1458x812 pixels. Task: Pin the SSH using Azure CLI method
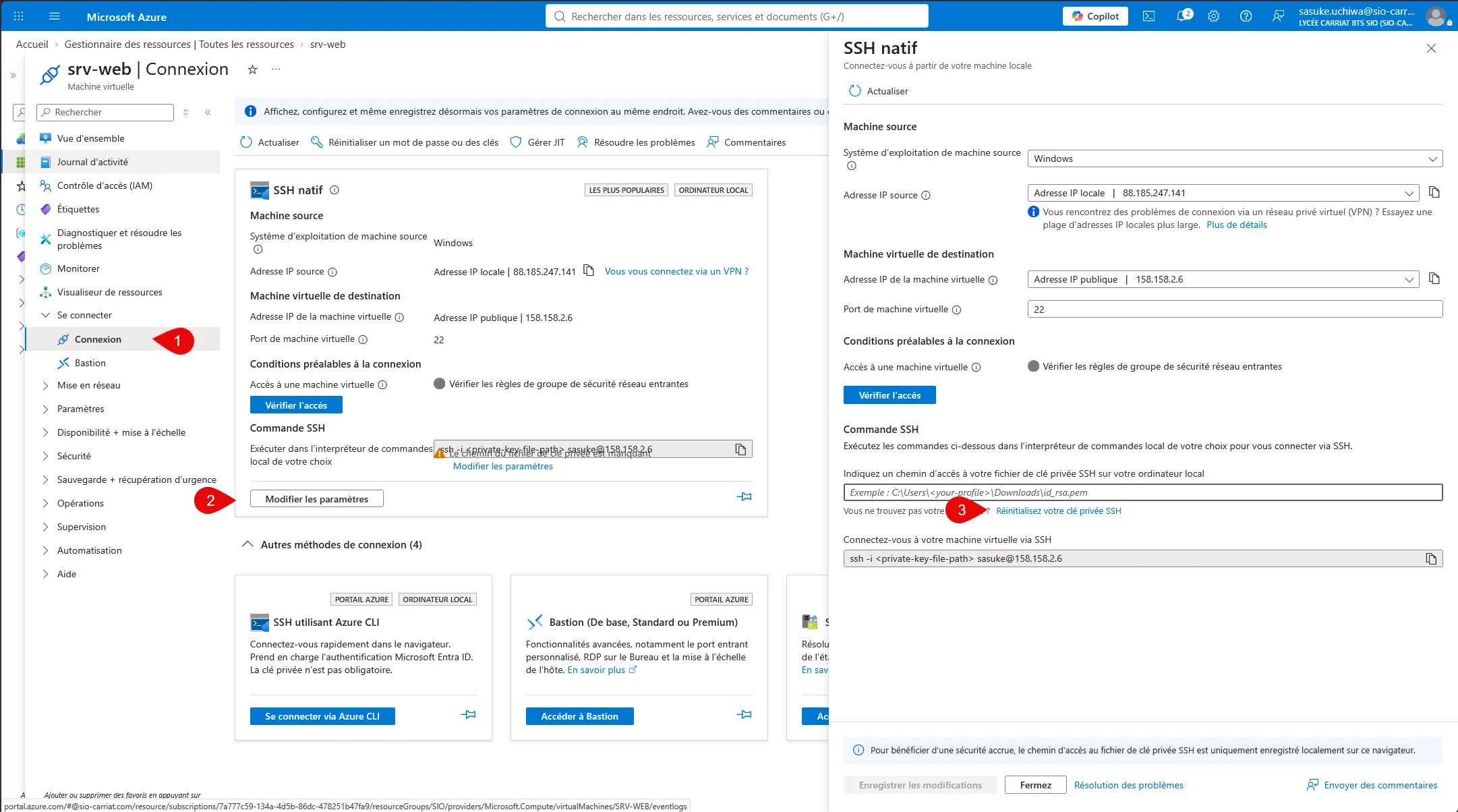pos(468,715)
